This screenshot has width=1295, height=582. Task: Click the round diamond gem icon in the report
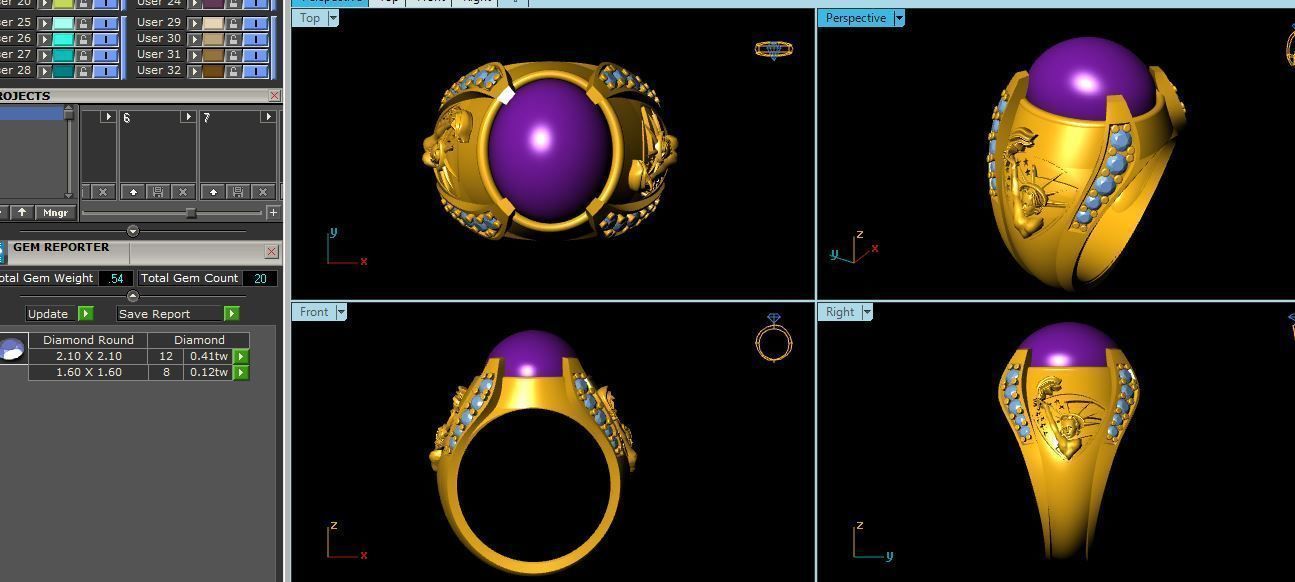point(11,350)
